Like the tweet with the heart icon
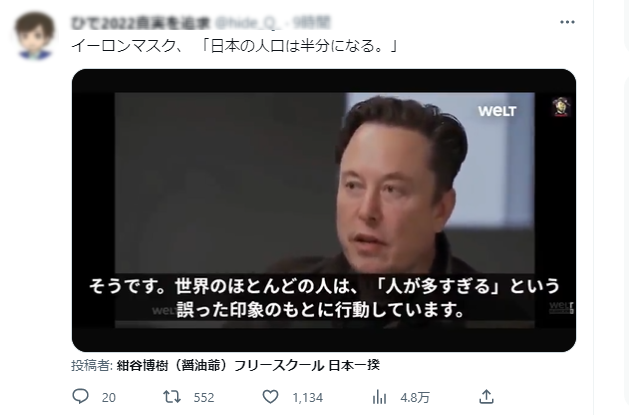 point(270,397)
